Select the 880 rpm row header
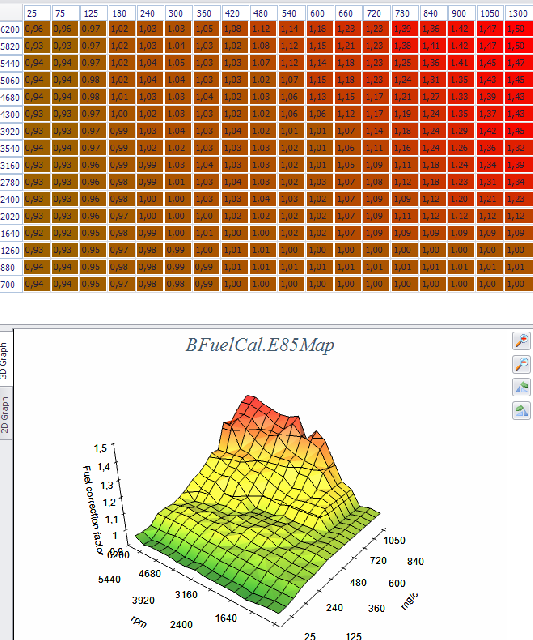The width and height of the screenshot is (533, 640). pos(11,267)
